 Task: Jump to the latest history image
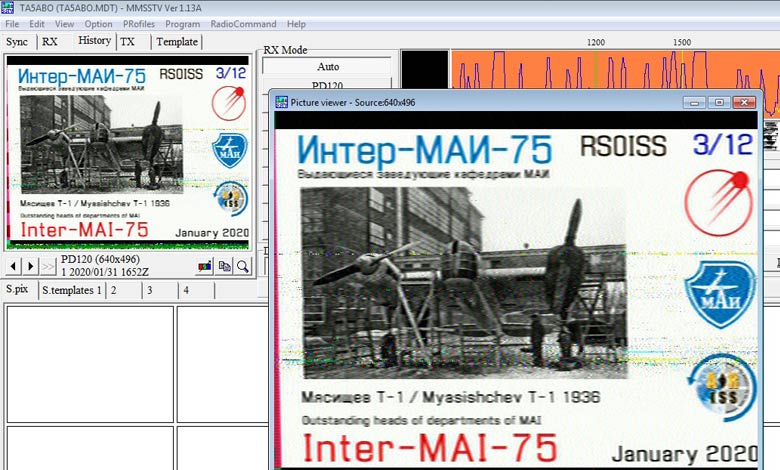48,267
